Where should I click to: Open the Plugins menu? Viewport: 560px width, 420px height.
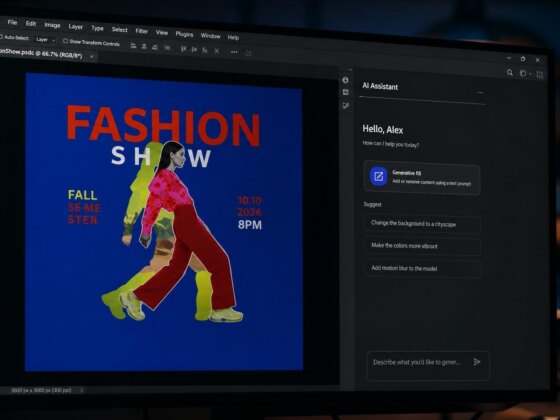coord(184,34)
